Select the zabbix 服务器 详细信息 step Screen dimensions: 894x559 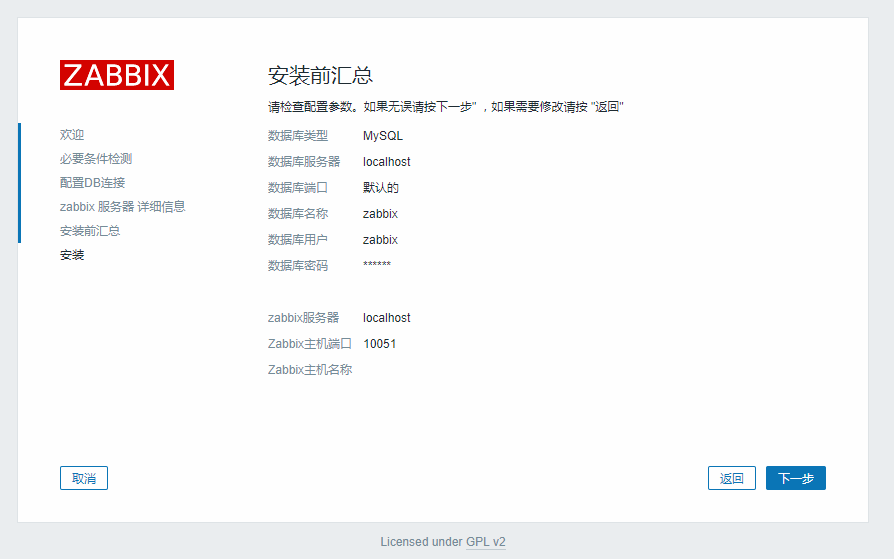123,206
